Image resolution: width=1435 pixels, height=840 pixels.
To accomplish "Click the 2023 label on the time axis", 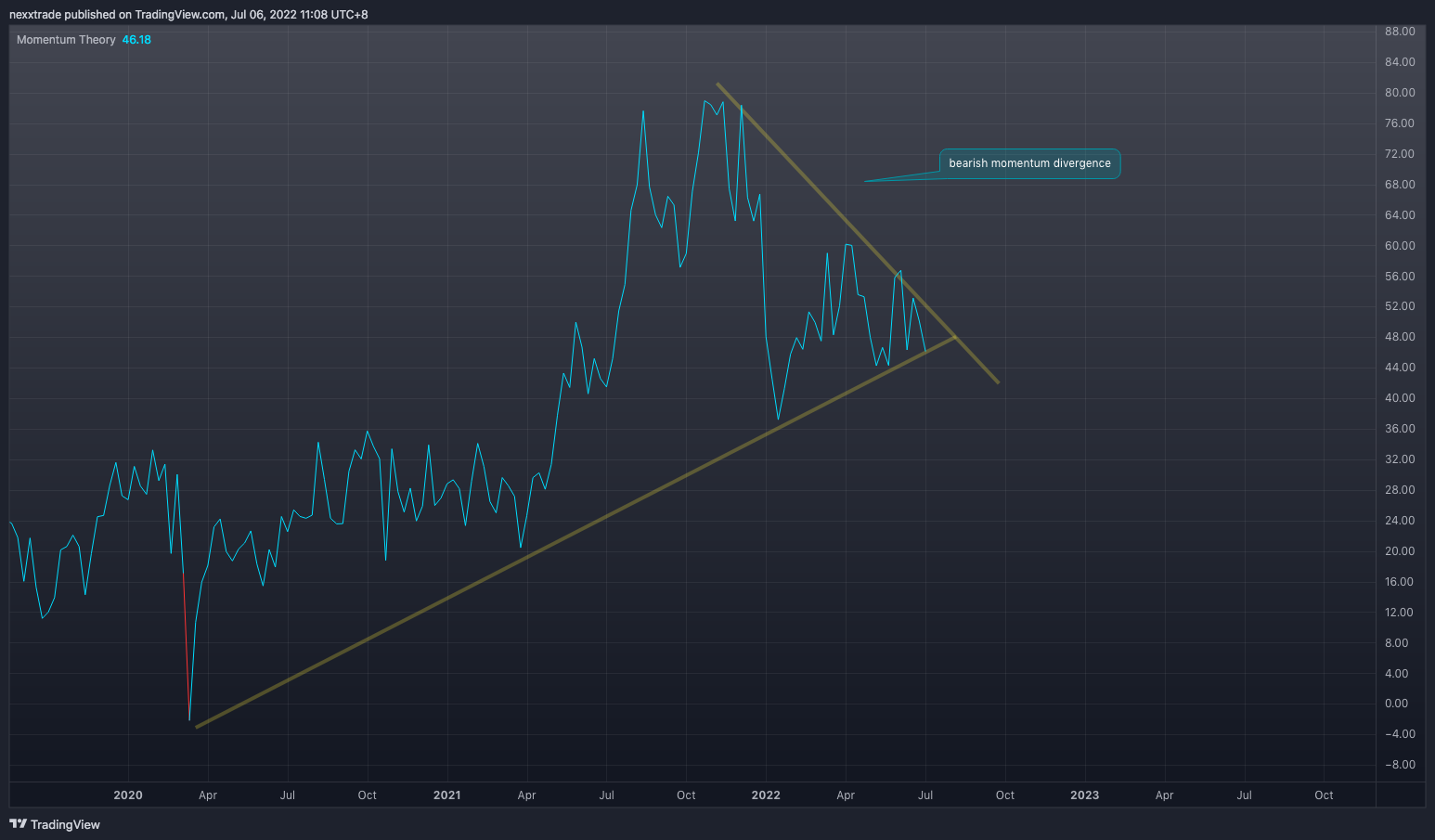I will (1084, 795).
